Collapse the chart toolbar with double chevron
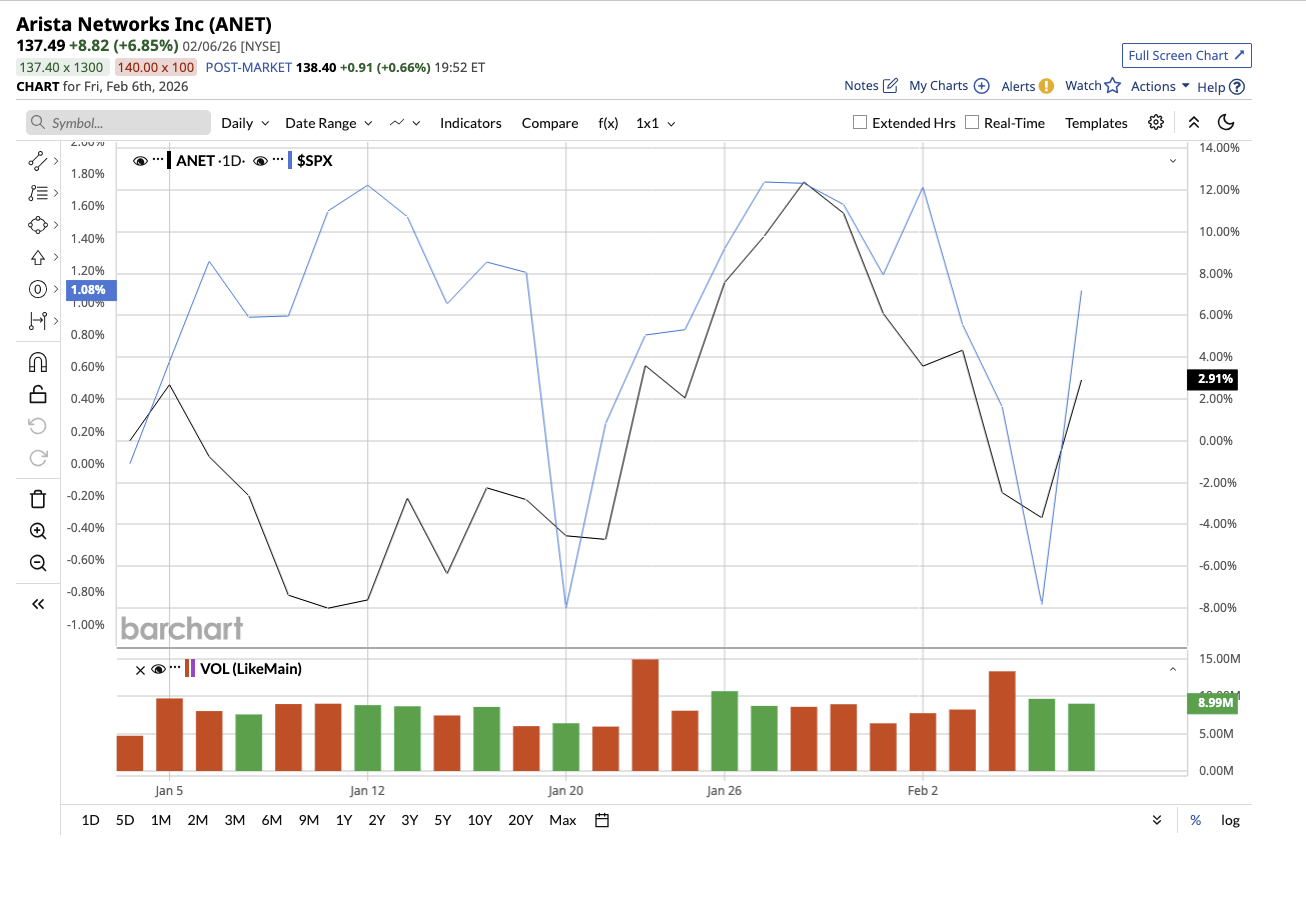This screenshot has height=900, width=1306. click(x=1193, y=122)
